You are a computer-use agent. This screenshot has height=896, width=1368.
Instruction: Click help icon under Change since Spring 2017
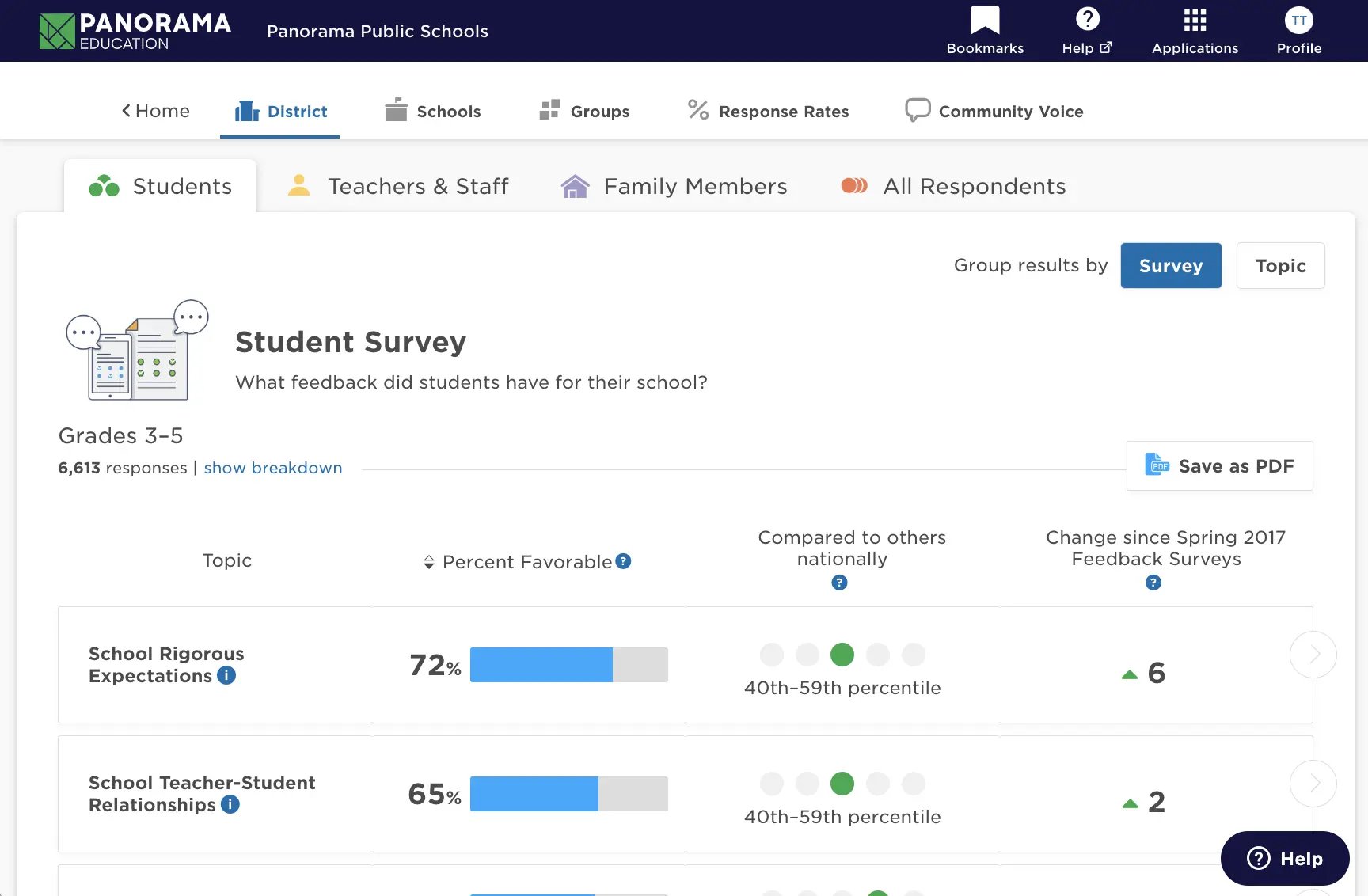pos(1153,583)
